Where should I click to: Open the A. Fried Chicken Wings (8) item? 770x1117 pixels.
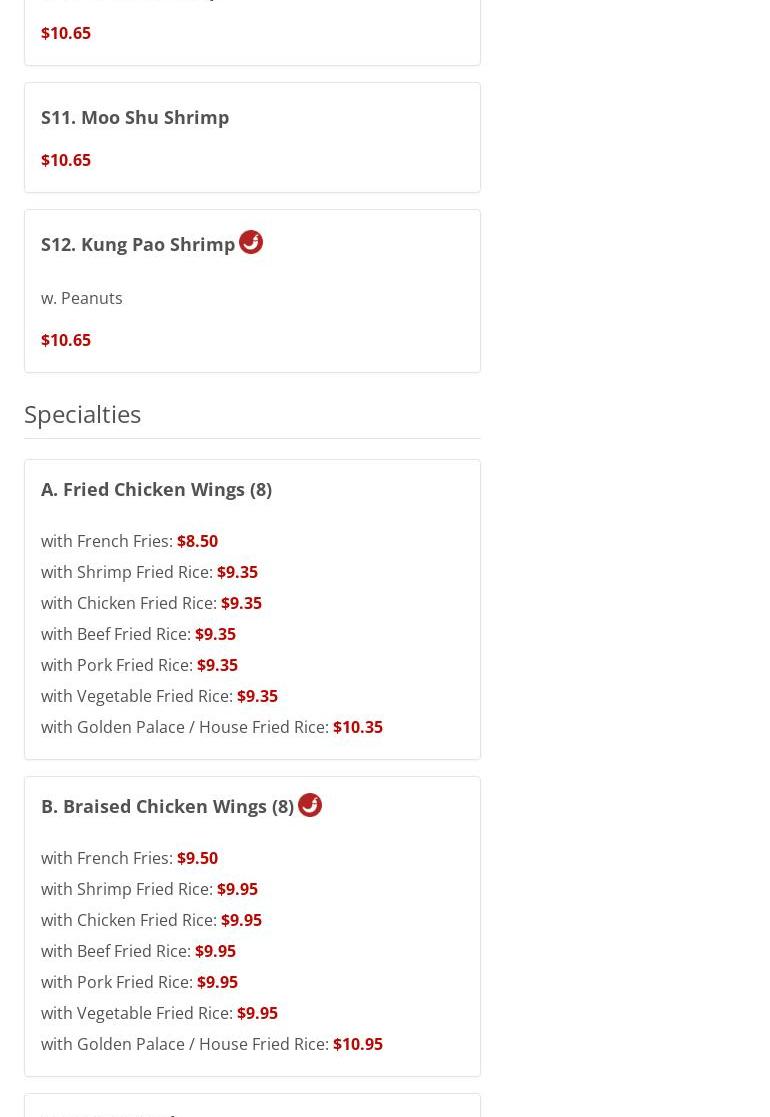pyautogui.click(x=156, y=489)
